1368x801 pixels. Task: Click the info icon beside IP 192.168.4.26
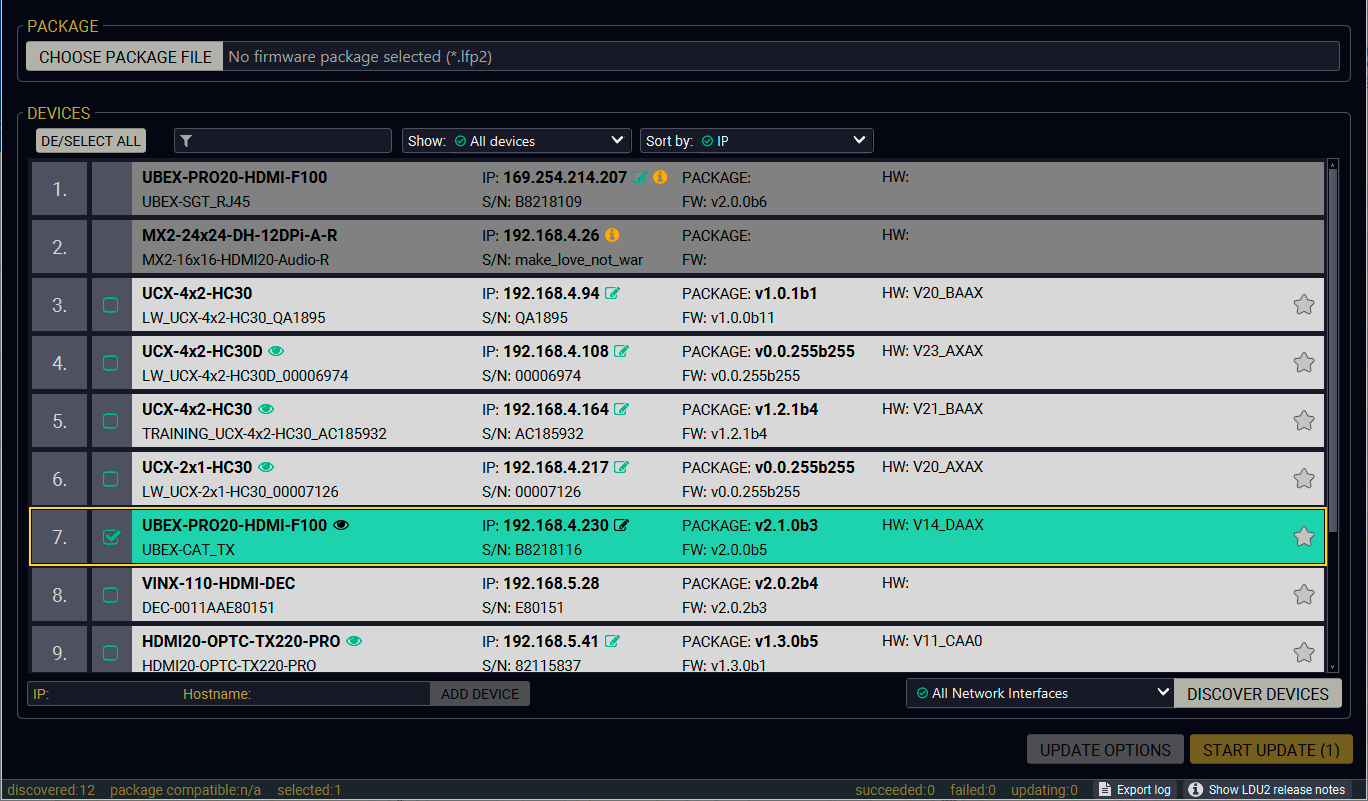click(x=612, y=235)
